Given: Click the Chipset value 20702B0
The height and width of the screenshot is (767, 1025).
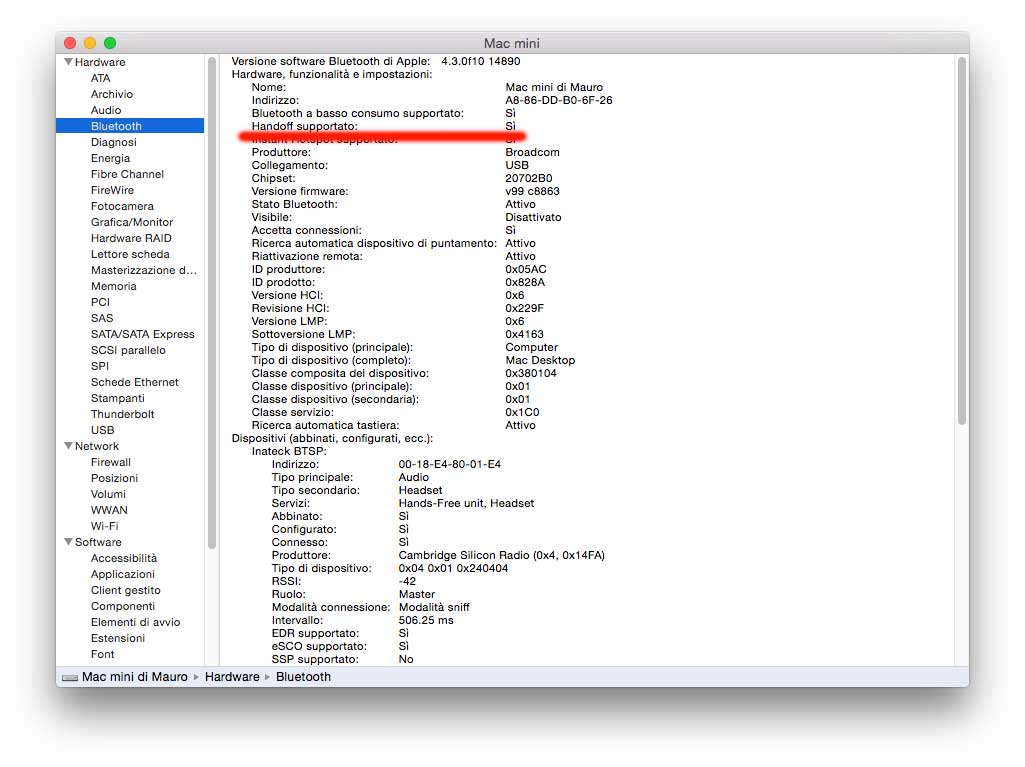Looking at the screenshot, I should coord(528,179).
